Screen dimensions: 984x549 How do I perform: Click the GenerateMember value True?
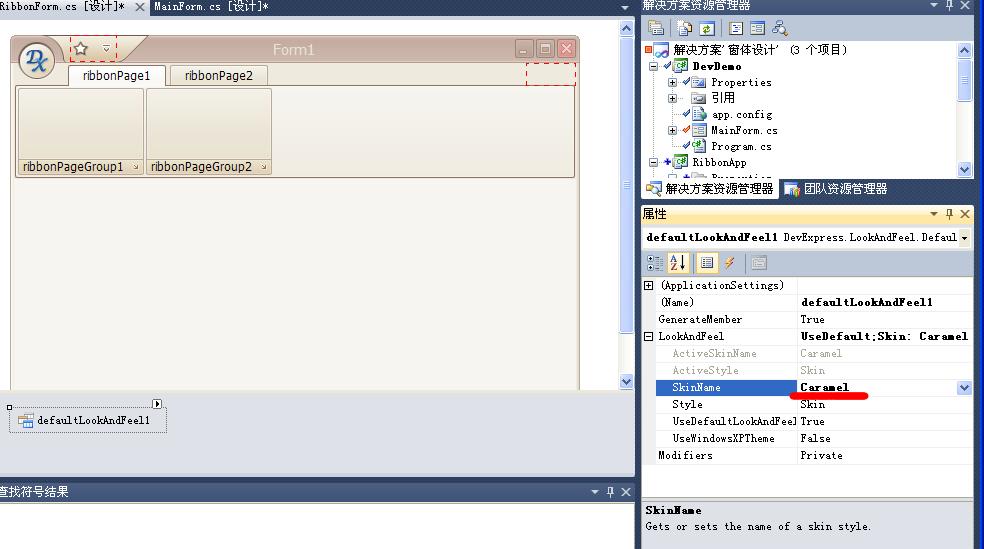[x=885, y=319]
